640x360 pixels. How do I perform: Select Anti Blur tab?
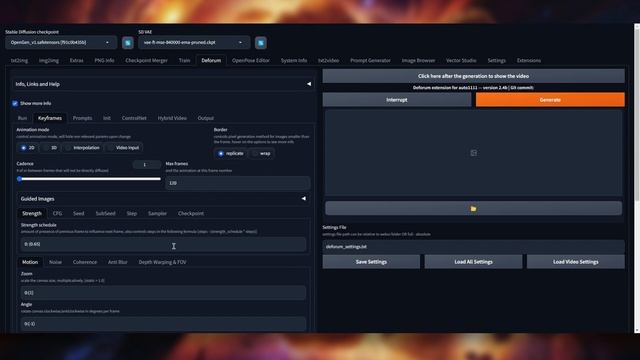[118, 262]
